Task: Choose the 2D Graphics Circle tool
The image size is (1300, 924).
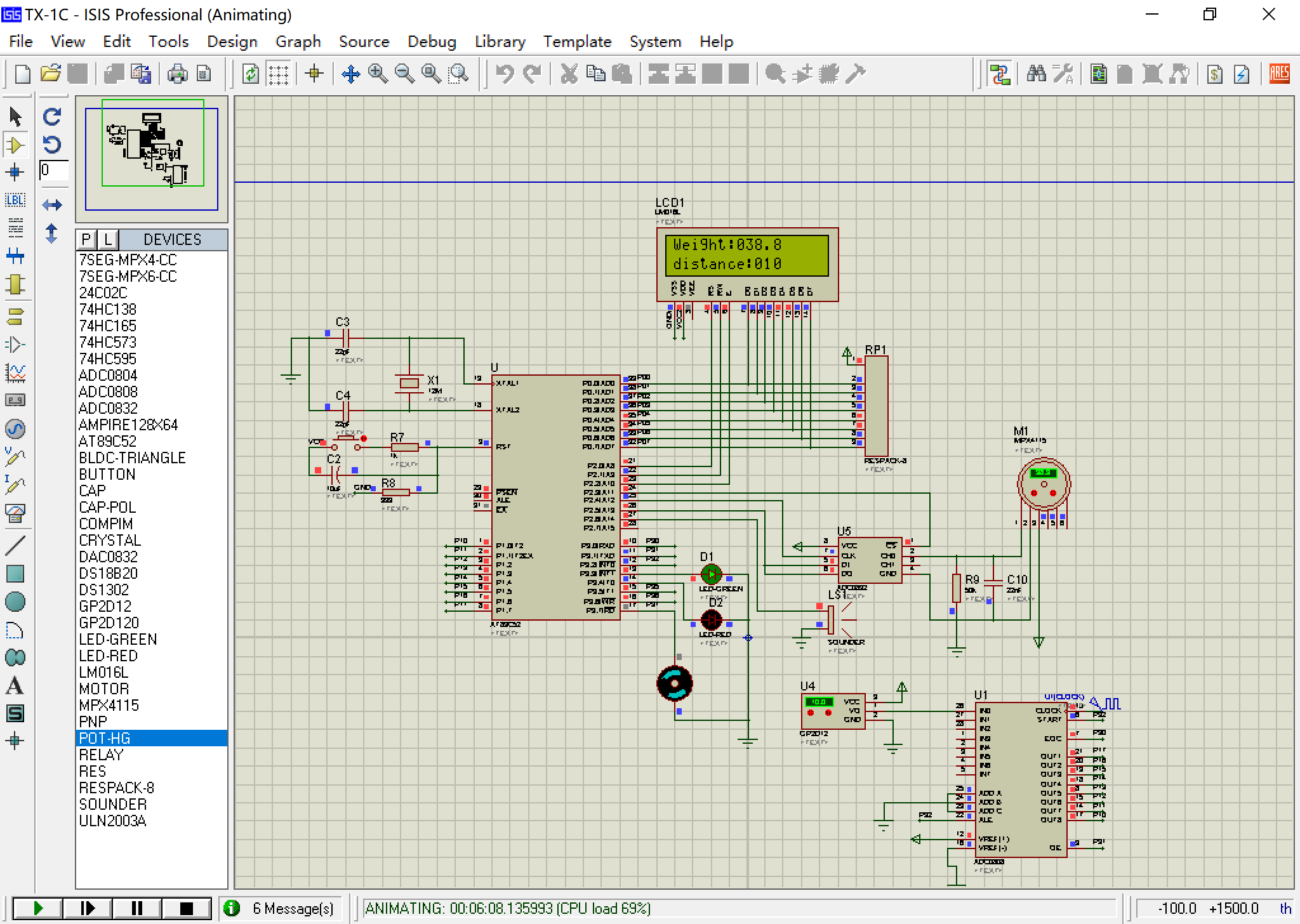Action: [15, 601]
